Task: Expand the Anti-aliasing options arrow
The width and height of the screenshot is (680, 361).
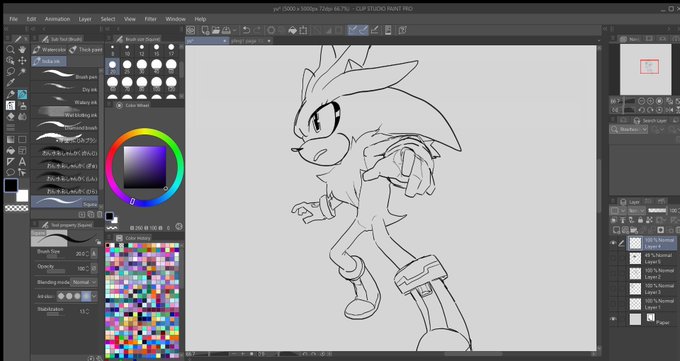Action: (x=95, y=296)
